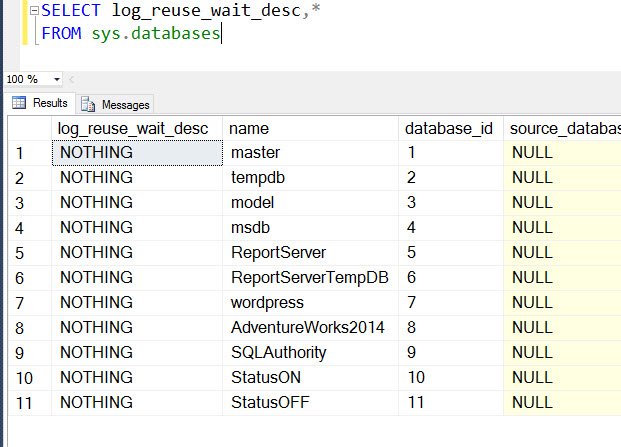
Task: Click the 'ReportServerTempDB' name cell
Action: (310, 278)
